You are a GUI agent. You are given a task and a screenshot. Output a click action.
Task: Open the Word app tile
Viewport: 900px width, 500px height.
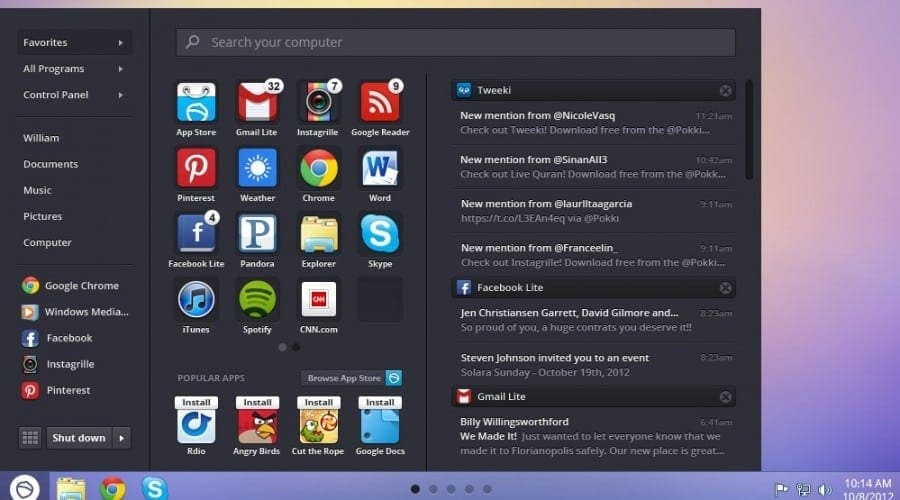click(x=379, y=168)
